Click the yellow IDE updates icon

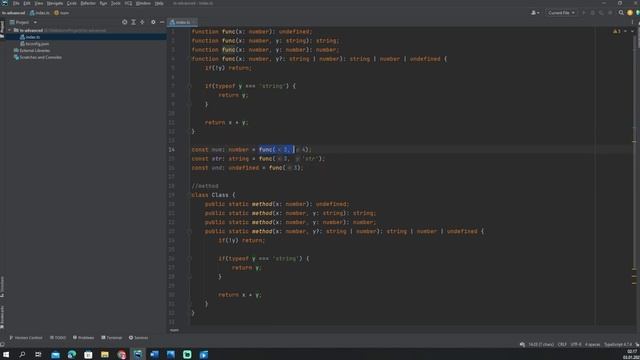point(630,13)
